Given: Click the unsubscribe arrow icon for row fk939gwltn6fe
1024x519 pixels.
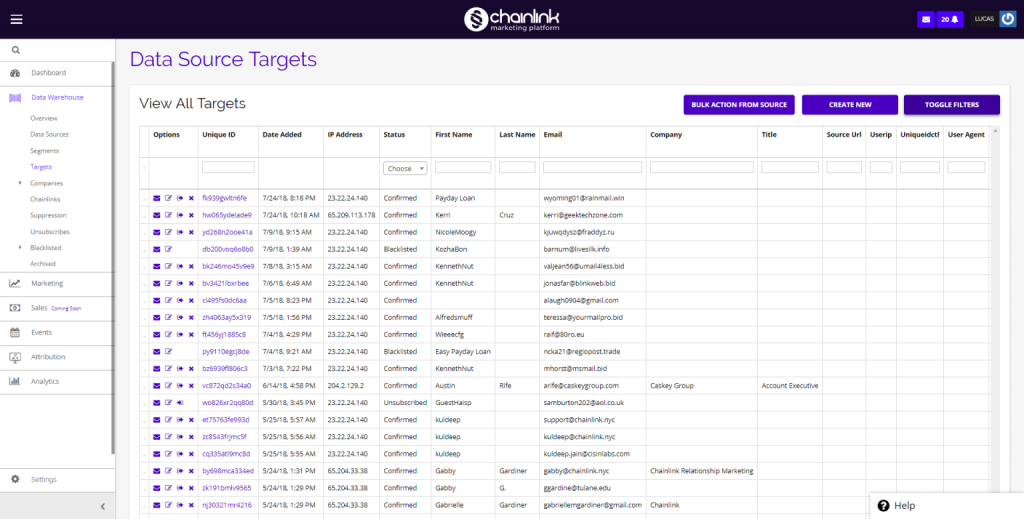Looking at the screenshot, I should pyautogui.click(x=180, y=198).
